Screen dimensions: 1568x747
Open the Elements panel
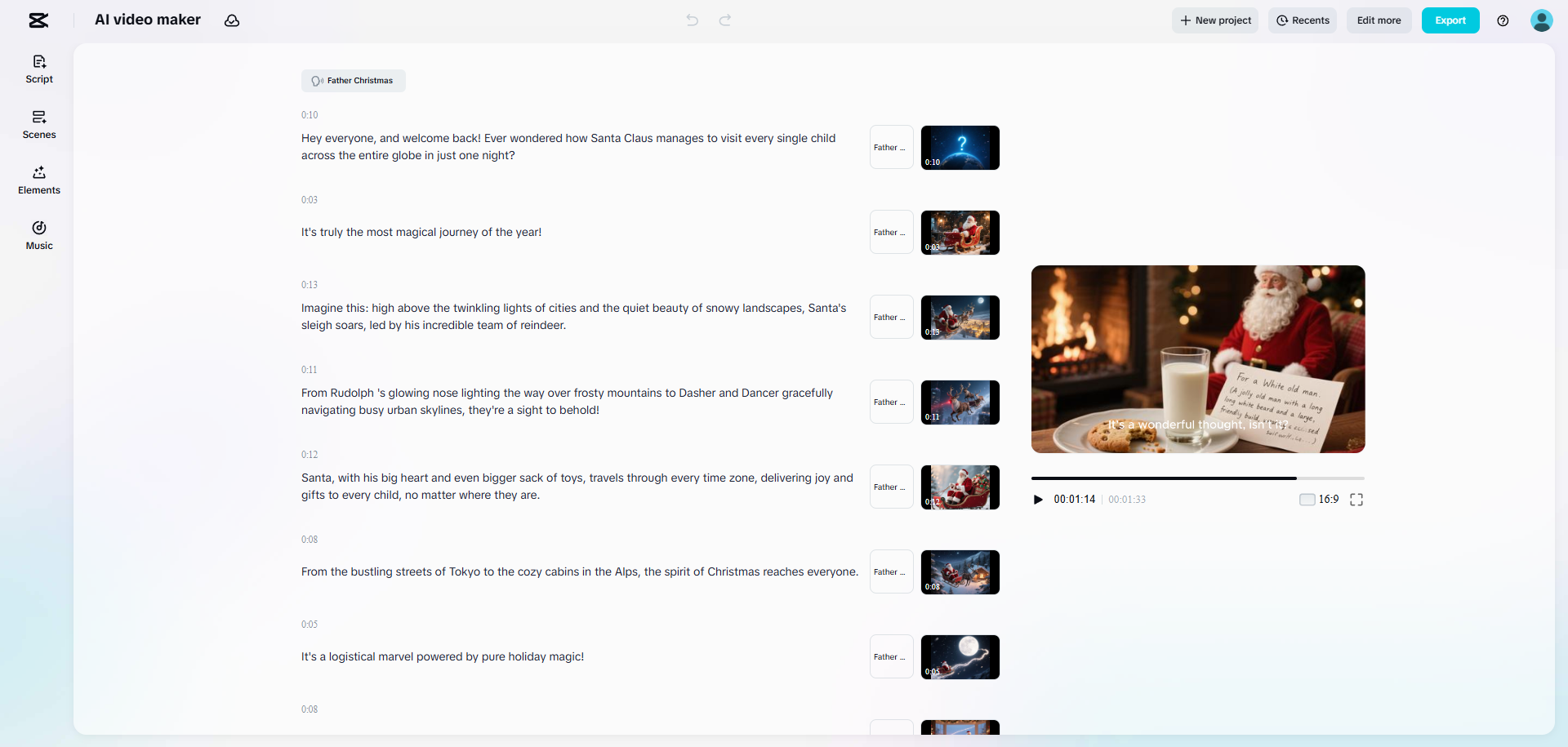coord(39,180)
